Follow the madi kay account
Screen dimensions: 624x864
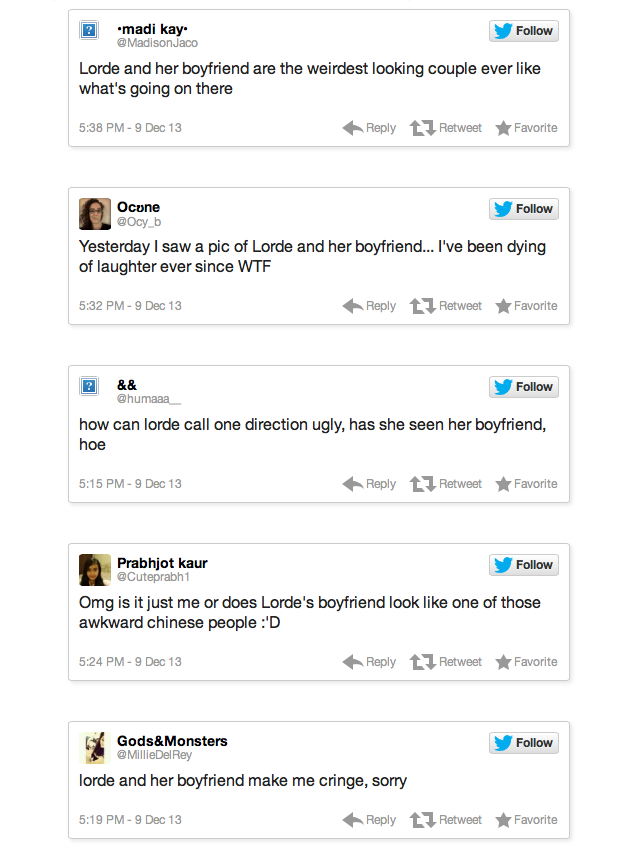pos(524,31)
